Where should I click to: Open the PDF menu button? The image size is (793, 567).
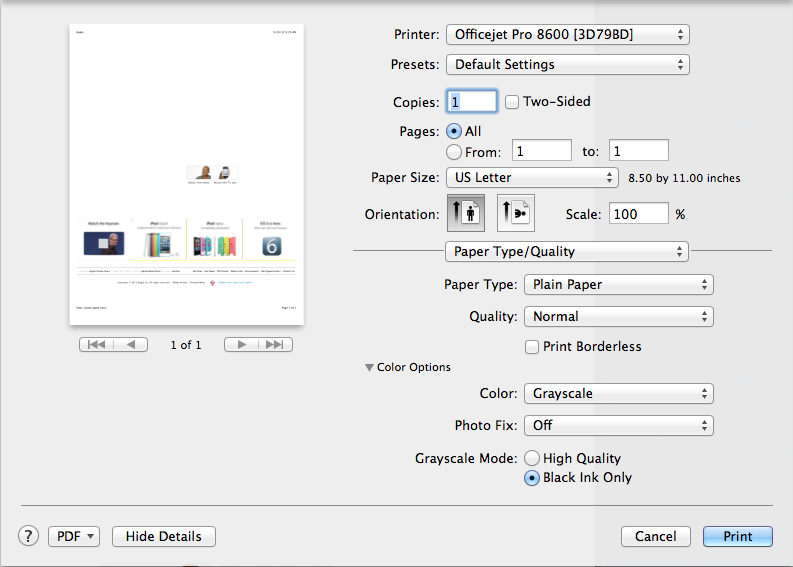[75, 536]
